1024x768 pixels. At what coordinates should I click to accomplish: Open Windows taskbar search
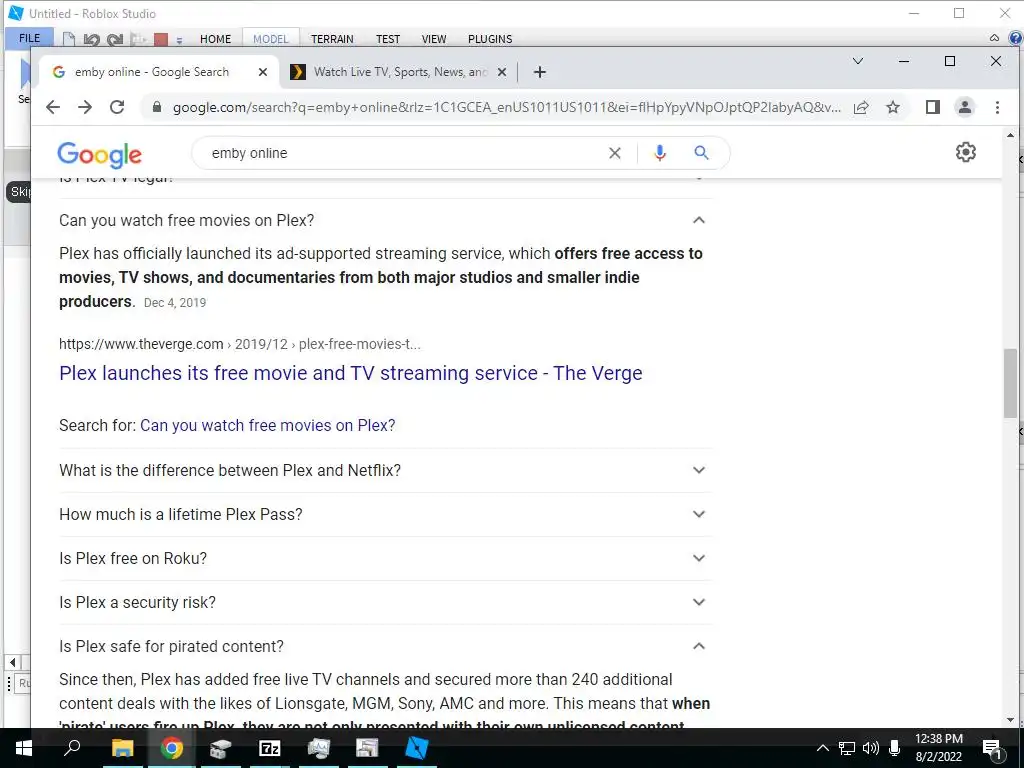point(72,748)
